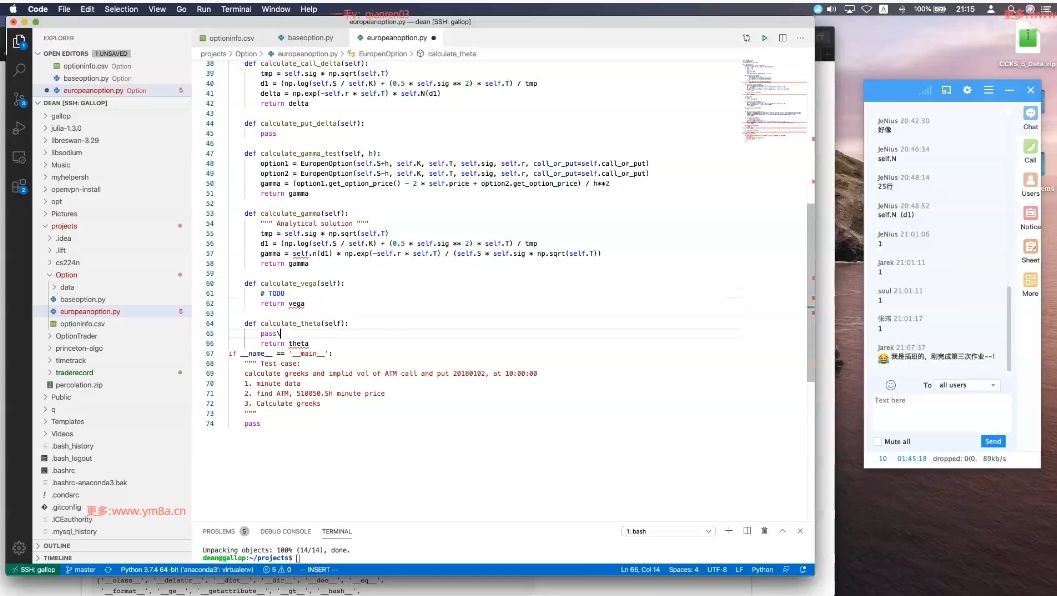Collapse the Option folder in explorer
The image size is (1057, 596).
click(66, 275)
